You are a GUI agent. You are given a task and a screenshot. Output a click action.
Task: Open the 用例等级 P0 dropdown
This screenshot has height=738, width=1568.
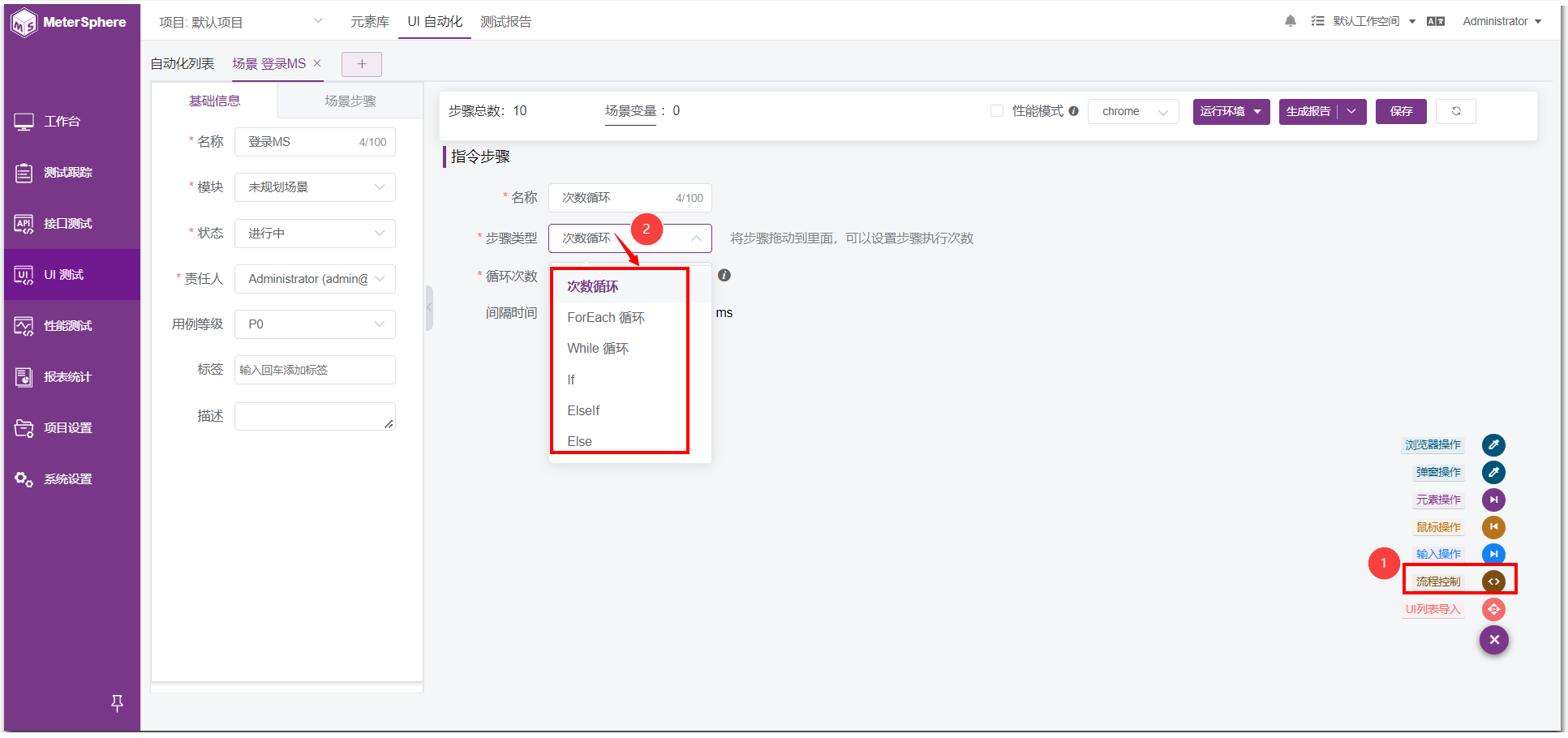click(x=315, y=324)
